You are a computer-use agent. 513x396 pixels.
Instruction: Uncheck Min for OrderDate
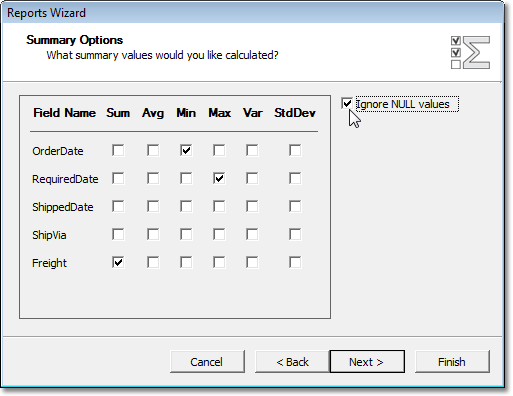[186, 150]
